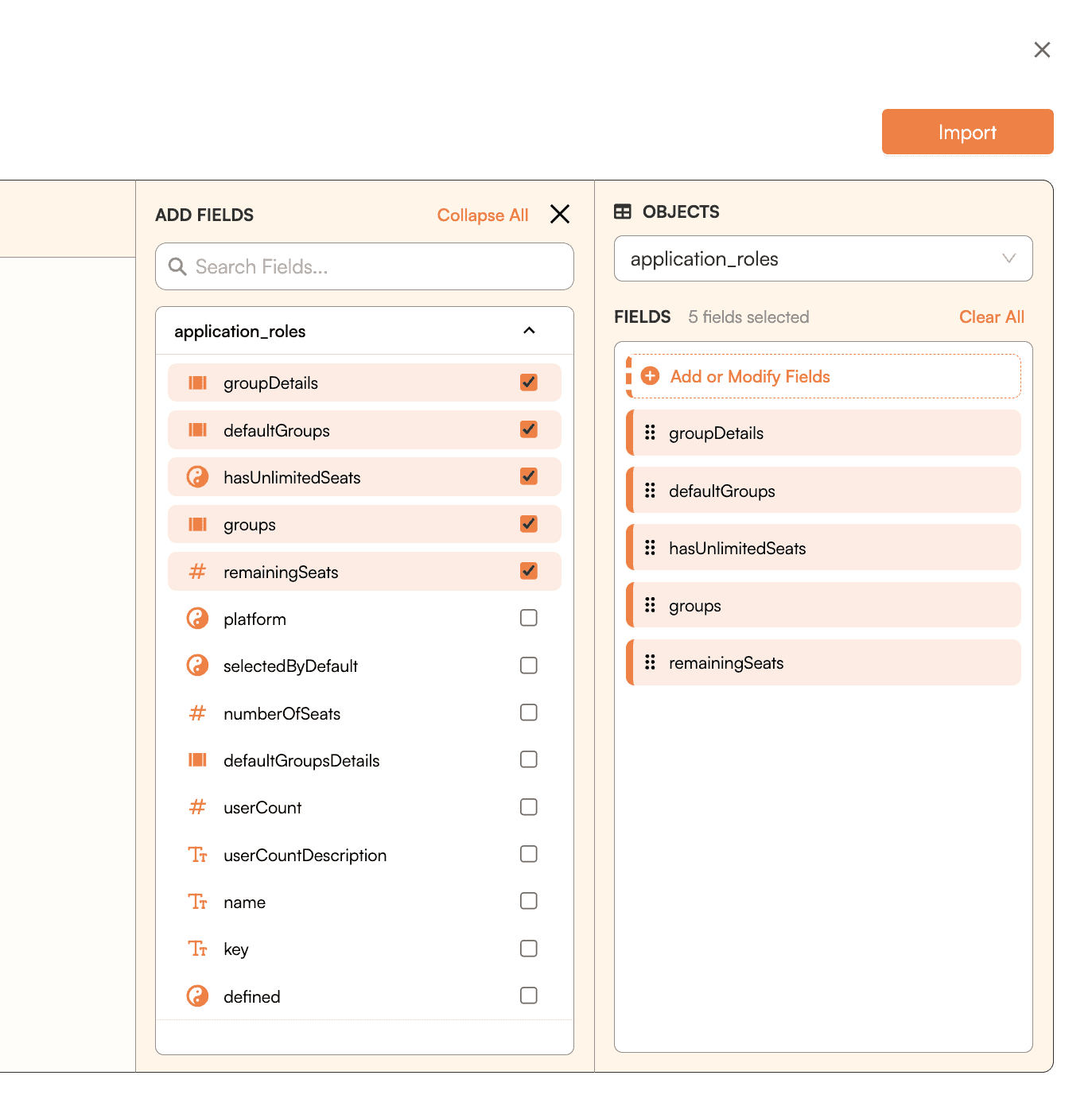The width and height of the screenshot is (1092, 1118).
Task: Click the plus circle icon in Add or Modify Fields
Action: [x=650, y=376]
